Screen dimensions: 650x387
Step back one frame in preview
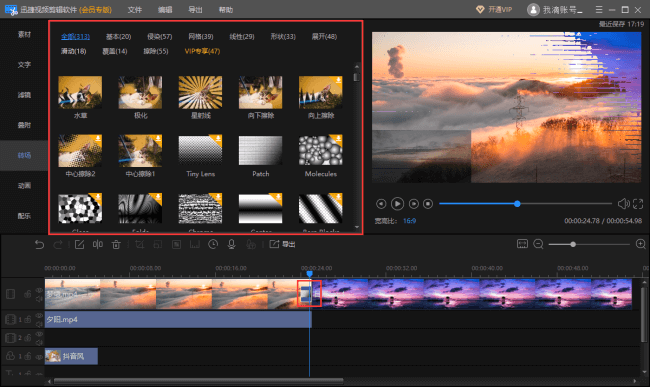381,204
